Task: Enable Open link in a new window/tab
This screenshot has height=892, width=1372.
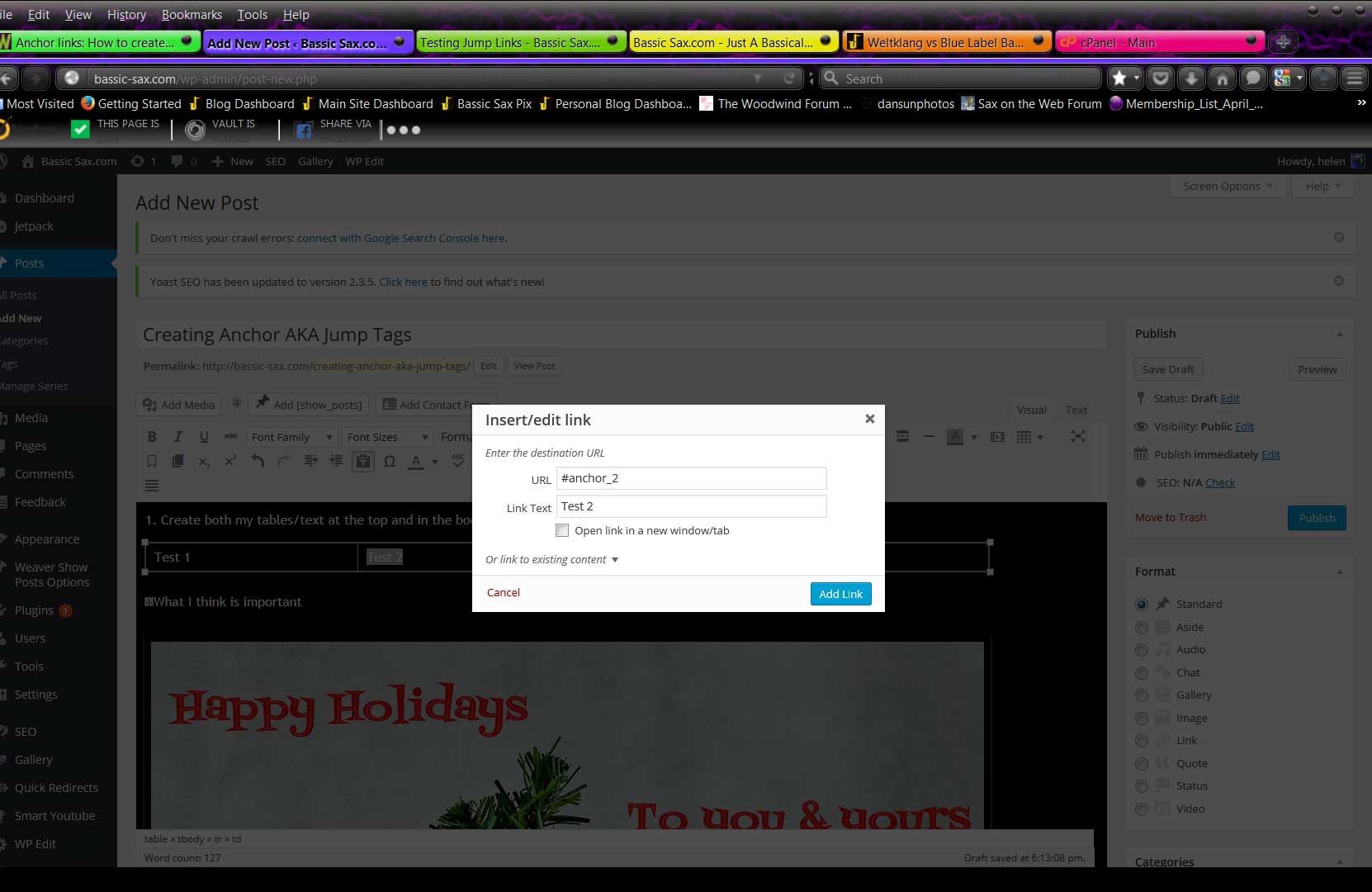Action: [562, 530]
